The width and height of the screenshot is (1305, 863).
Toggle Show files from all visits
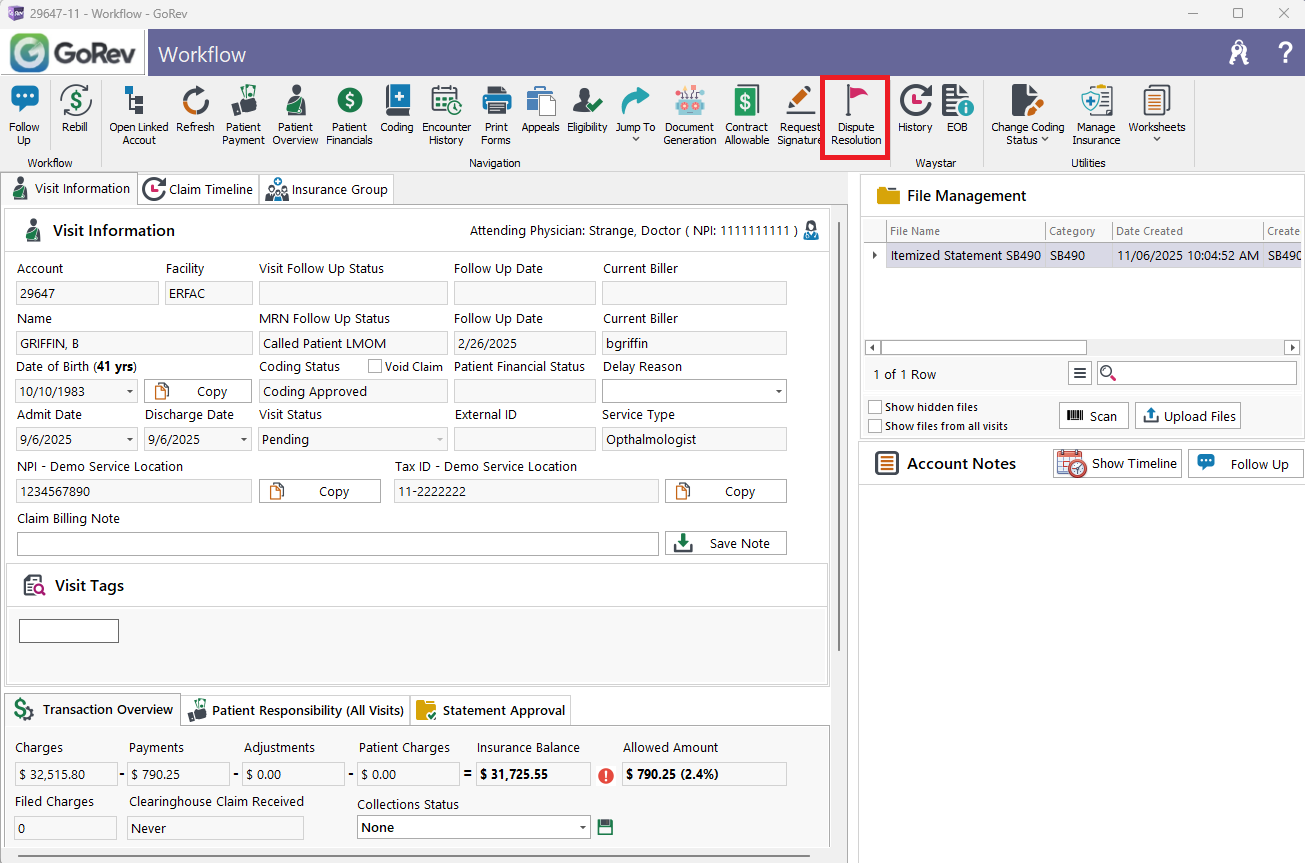click(876, 426)
